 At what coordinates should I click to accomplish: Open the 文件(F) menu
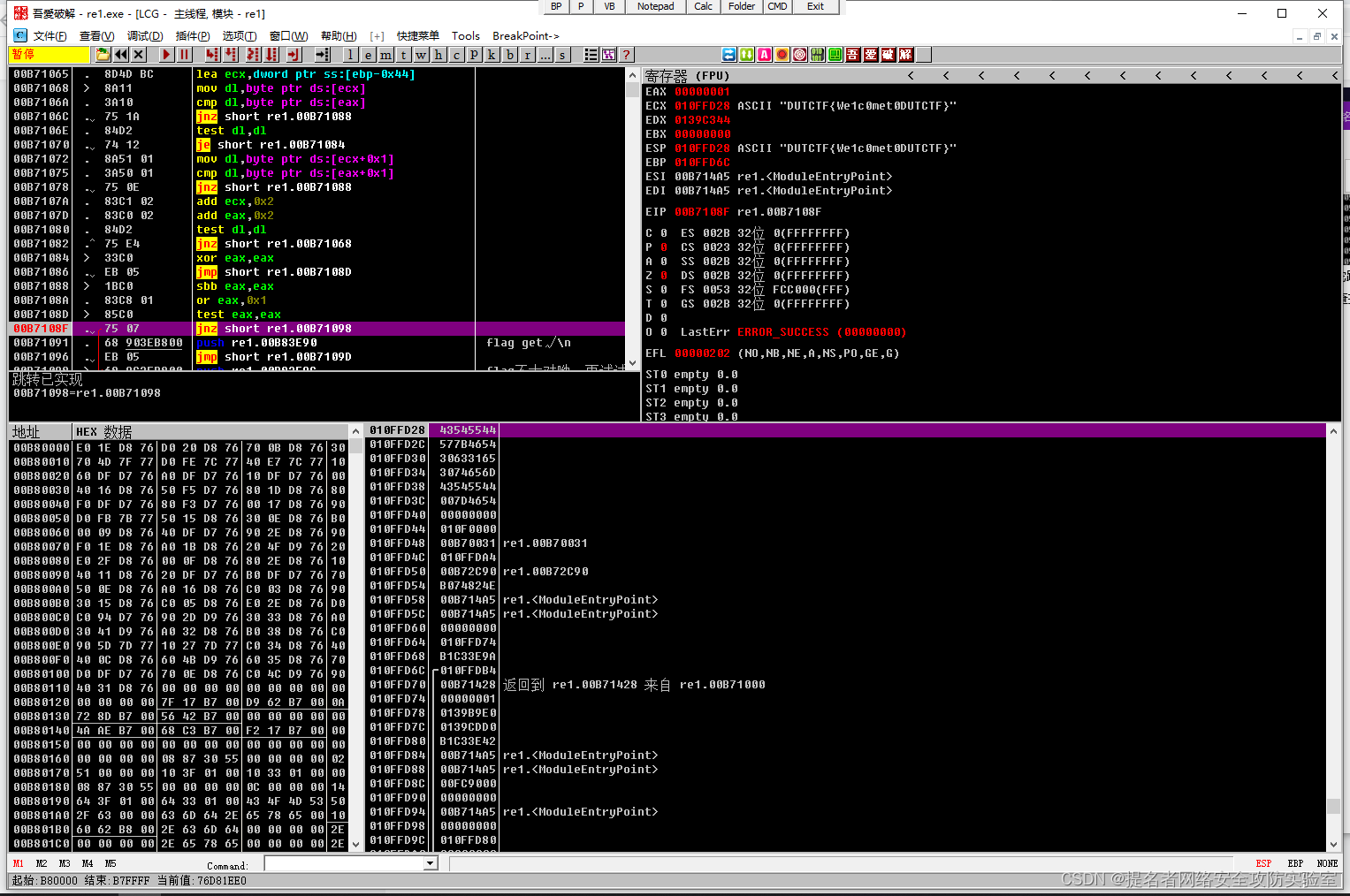pyautogui.click(x=50, y=36)
